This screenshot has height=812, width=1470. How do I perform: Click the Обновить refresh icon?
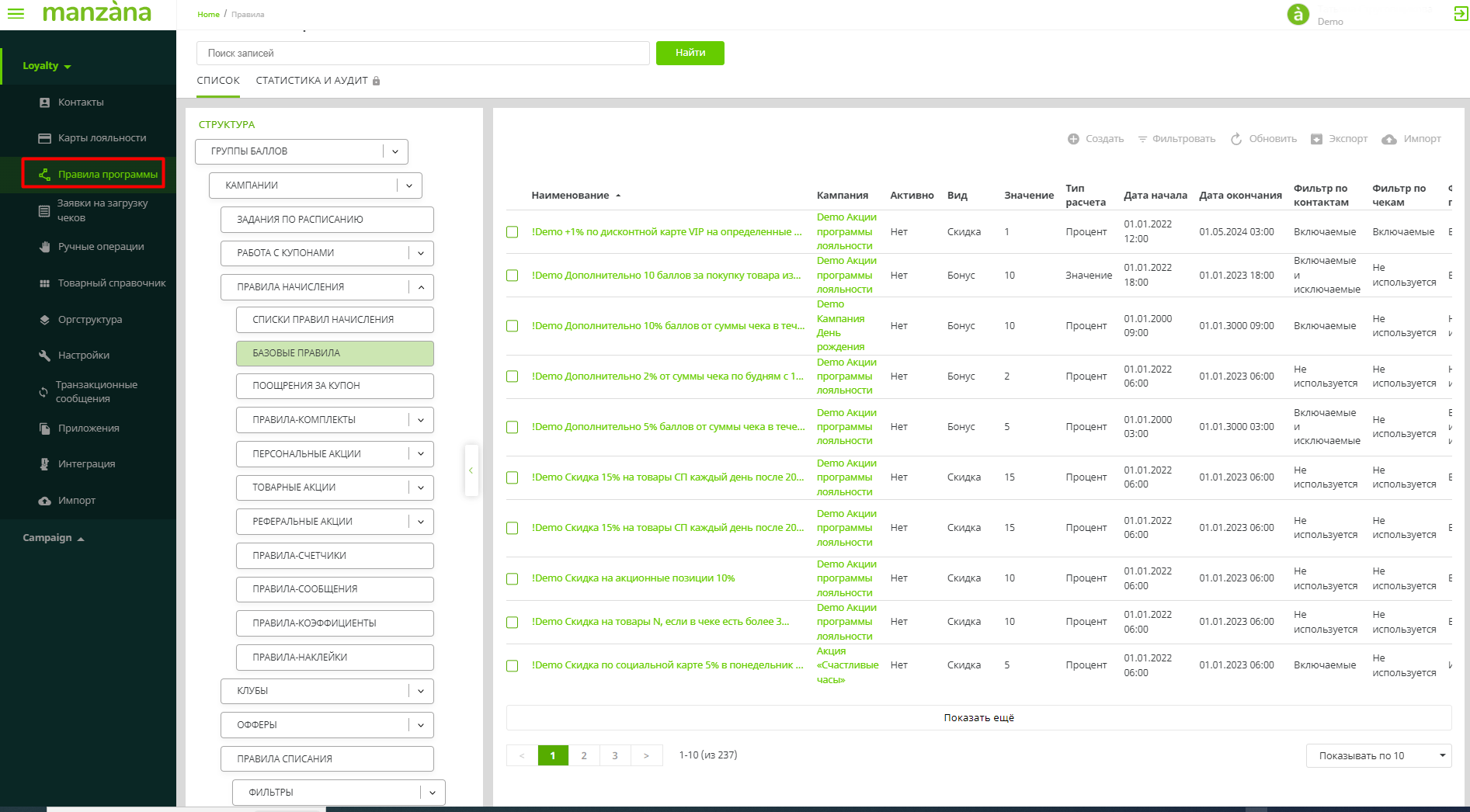(x=1236, y=139)
